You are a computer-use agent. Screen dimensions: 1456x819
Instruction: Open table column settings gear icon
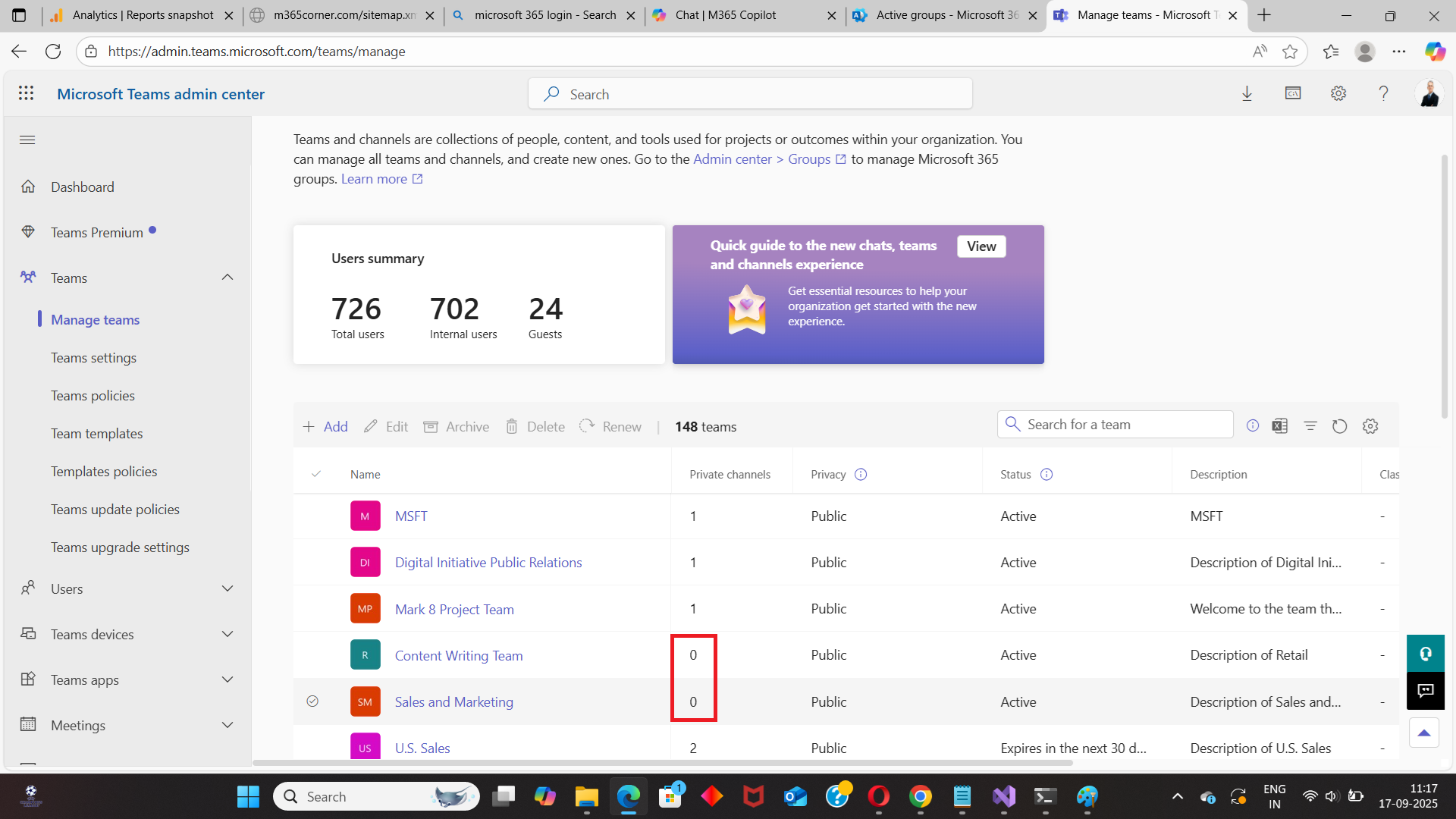pos(1370,426)
